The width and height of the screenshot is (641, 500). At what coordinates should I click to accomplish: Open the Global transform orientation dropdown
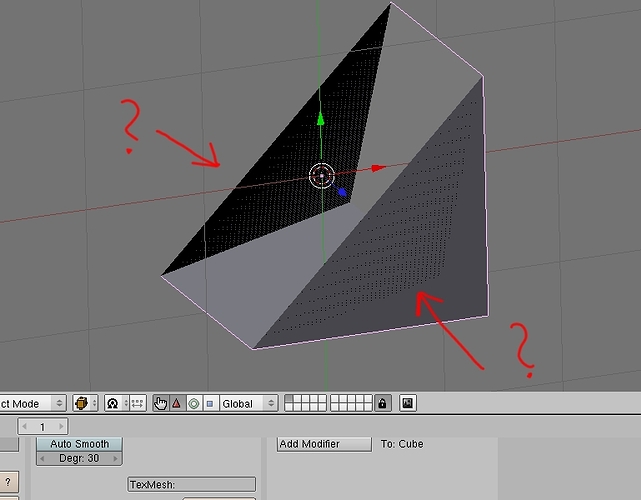click(x=249, y=404)
